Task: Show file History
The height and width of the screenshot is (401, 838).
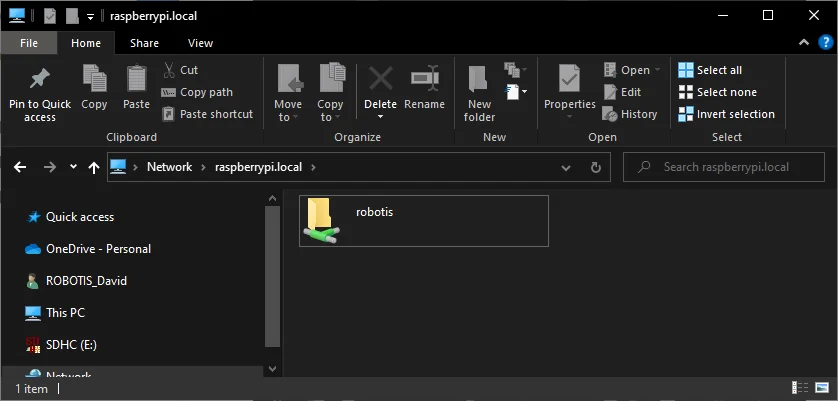Action: [631, 114]
